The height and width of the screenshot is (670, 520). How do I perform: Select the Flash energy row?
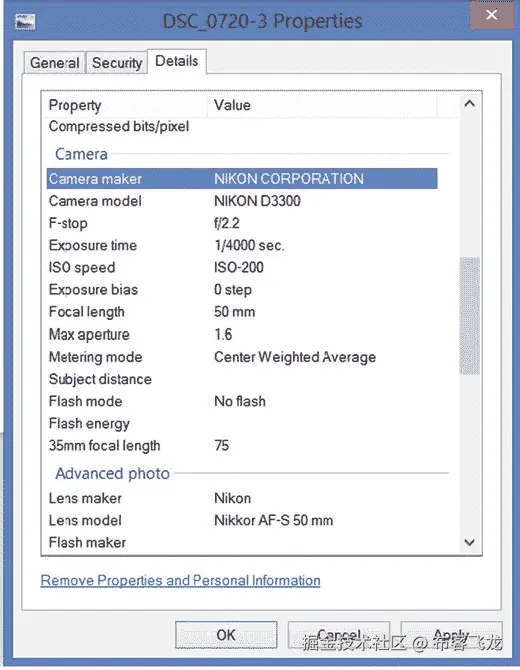[242, 423]
